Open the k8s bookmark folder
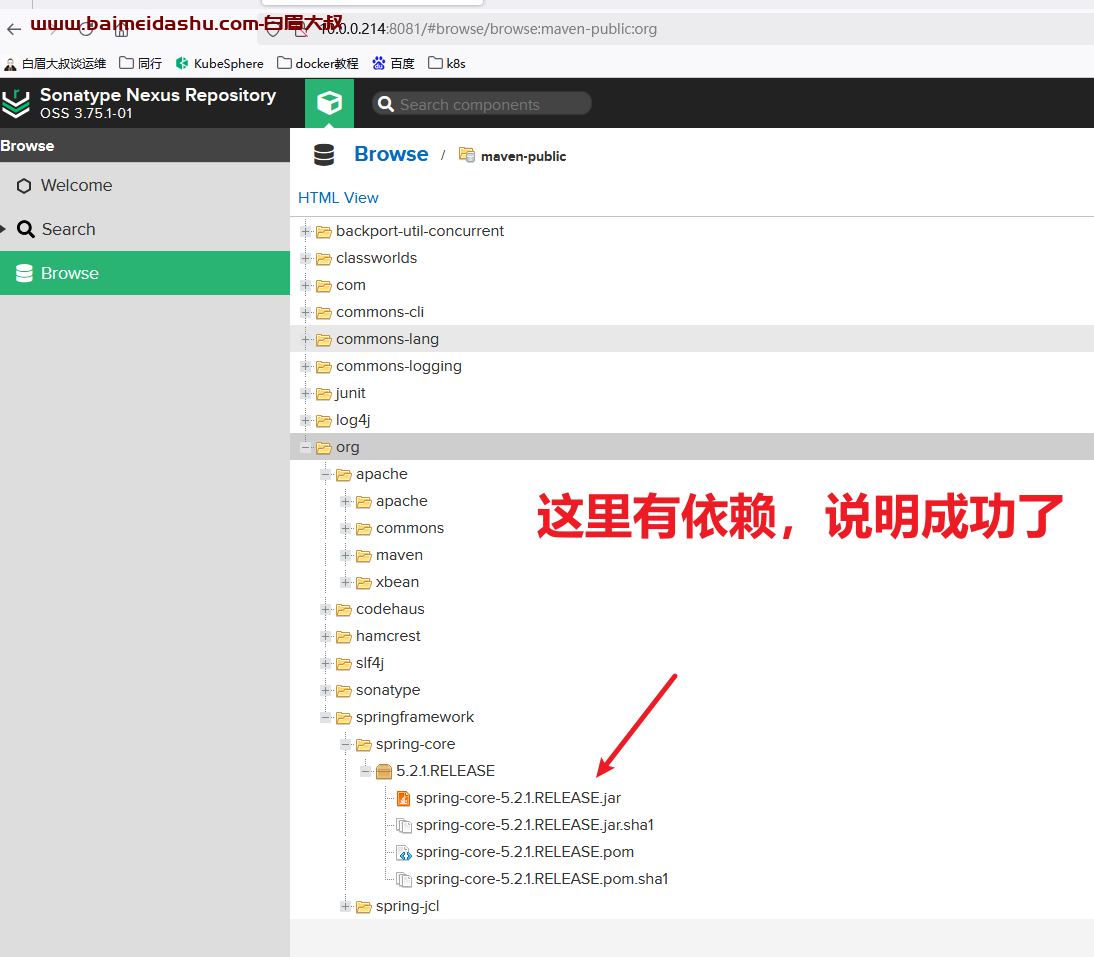Viewport: 1094px width, 957px height. click(447, 63)
